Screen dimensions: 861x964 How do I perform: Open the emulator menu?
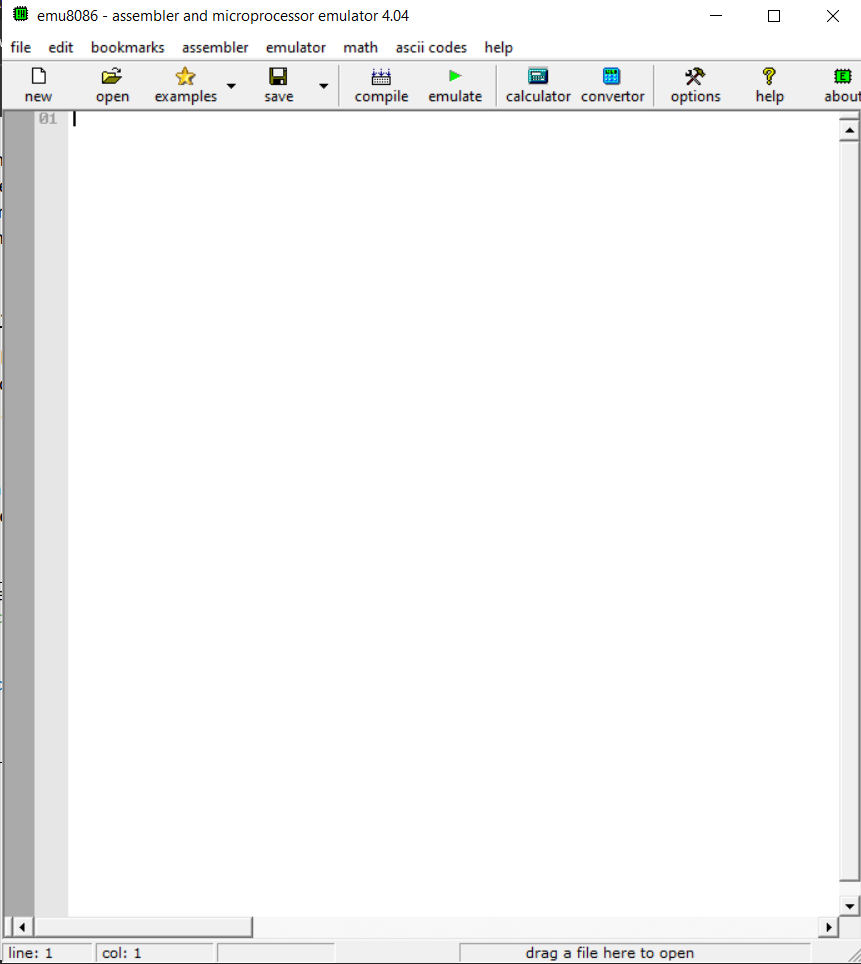point(295,47)
